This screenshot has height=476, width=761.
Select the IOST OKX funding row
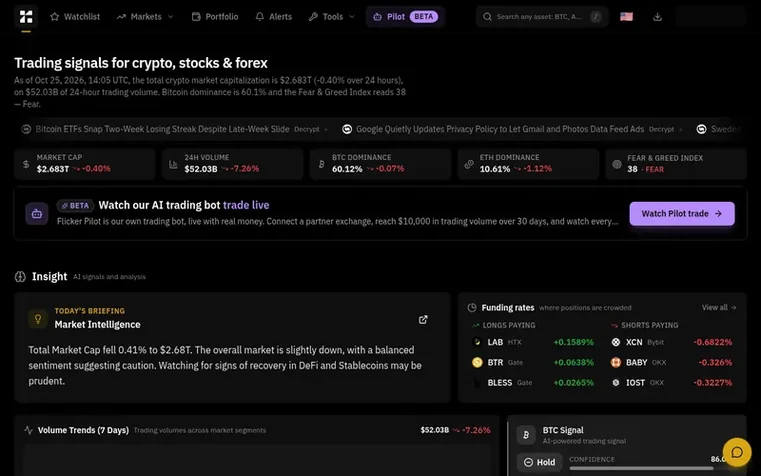tap(672, 383)
